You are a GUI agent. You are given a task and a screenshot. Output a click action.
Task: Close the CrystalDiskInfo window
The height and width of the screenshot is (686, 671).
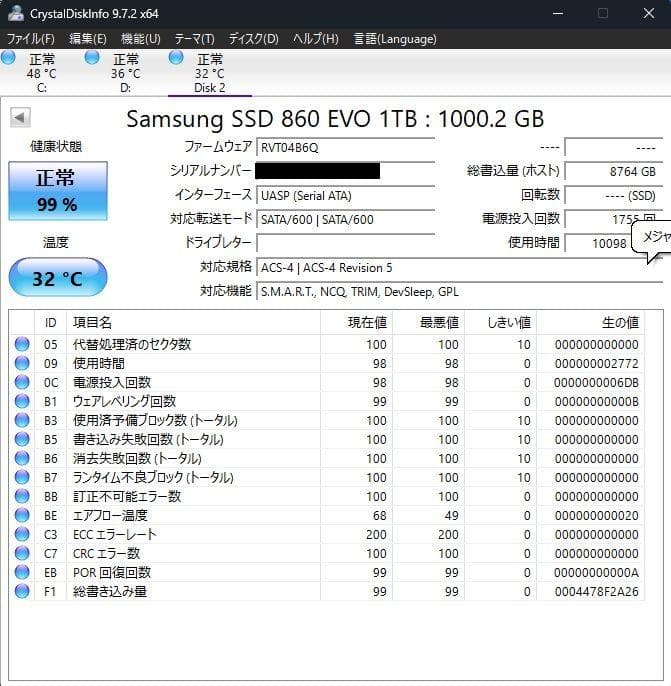tap(649, 14)
